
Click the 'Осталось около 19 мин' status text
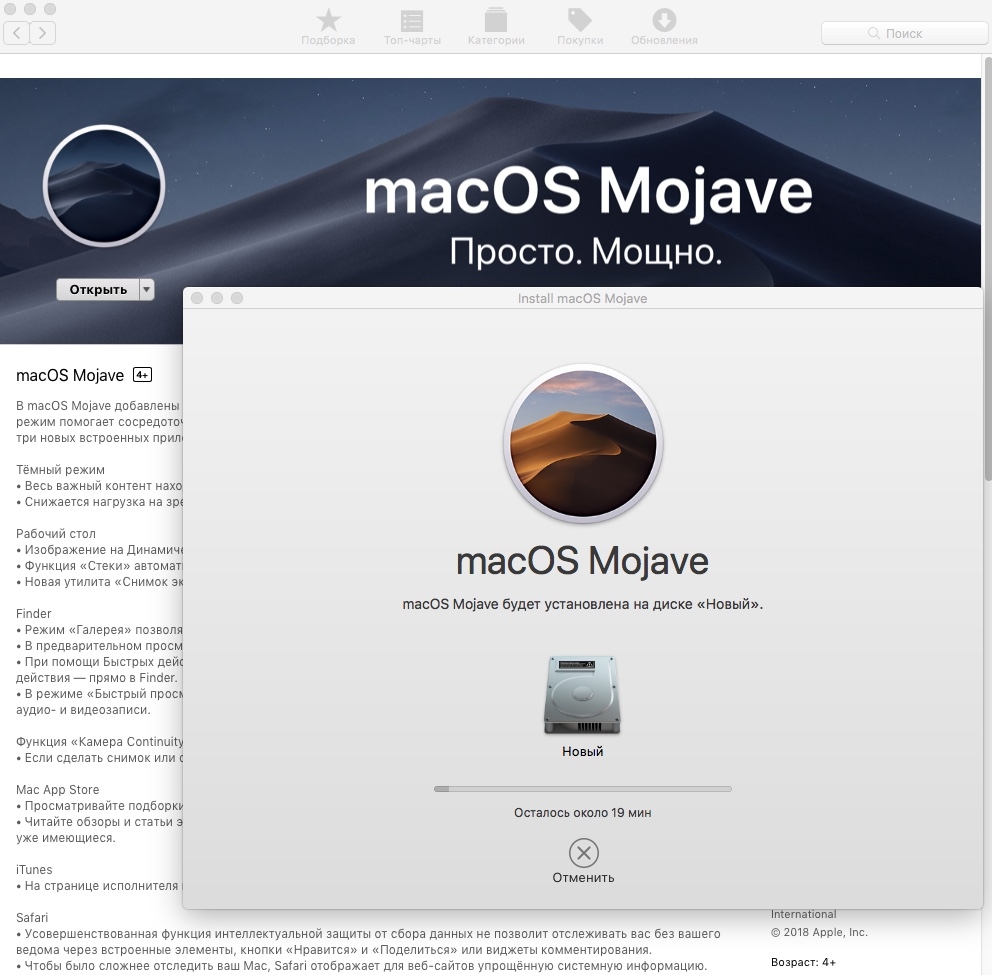(583, 813)
